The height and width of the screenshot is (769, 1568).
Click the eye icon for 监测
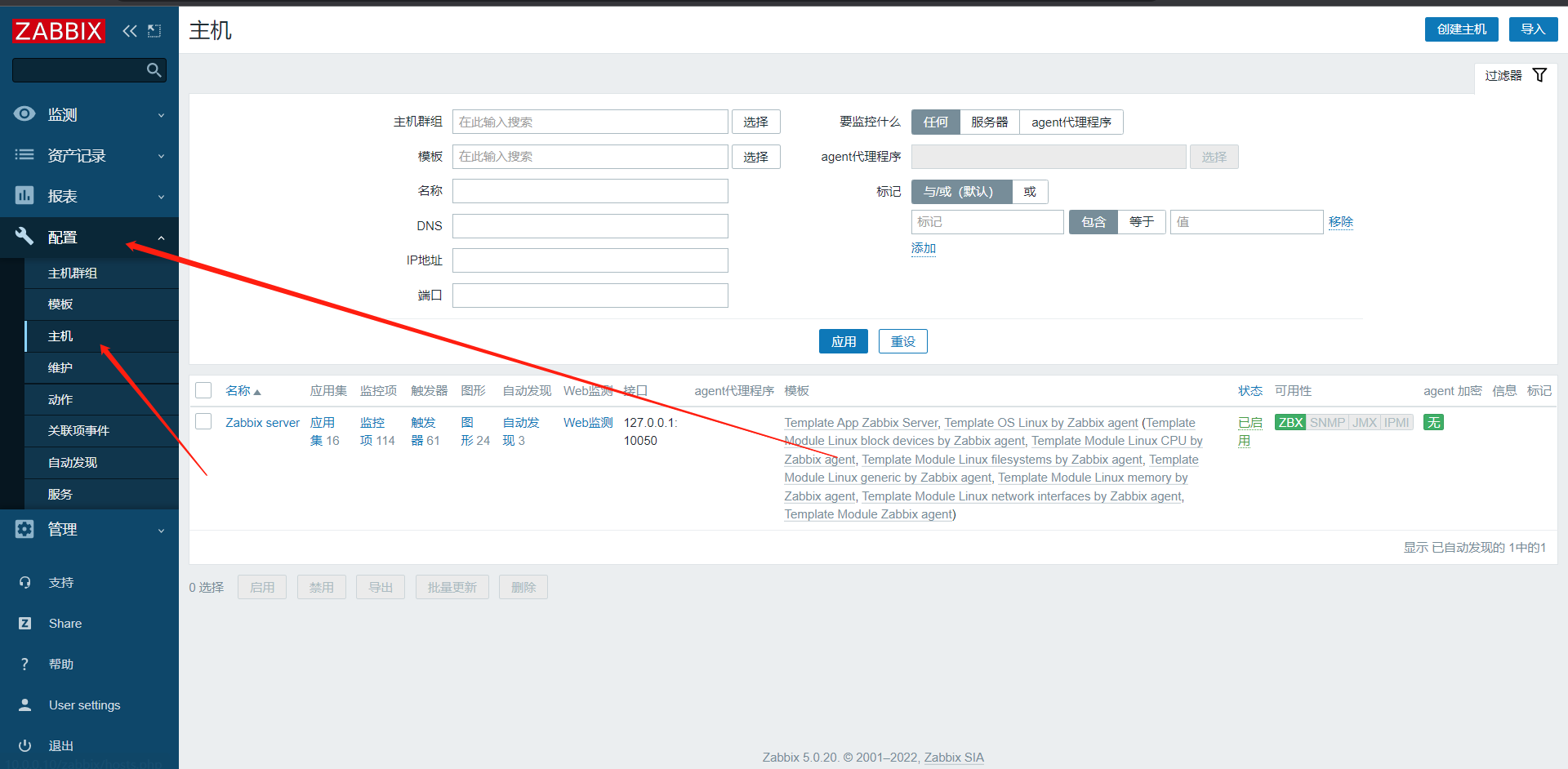(x=24, y=114)
